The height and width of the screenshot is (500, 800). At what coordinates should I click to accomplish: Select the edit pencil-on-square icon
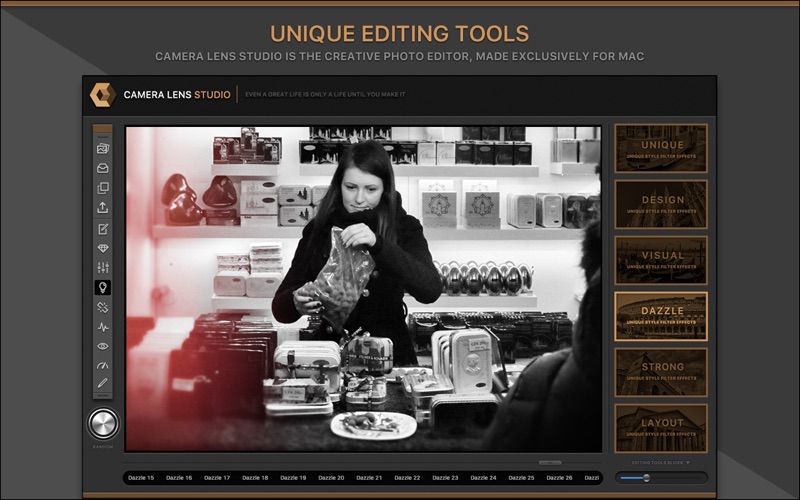103,229
